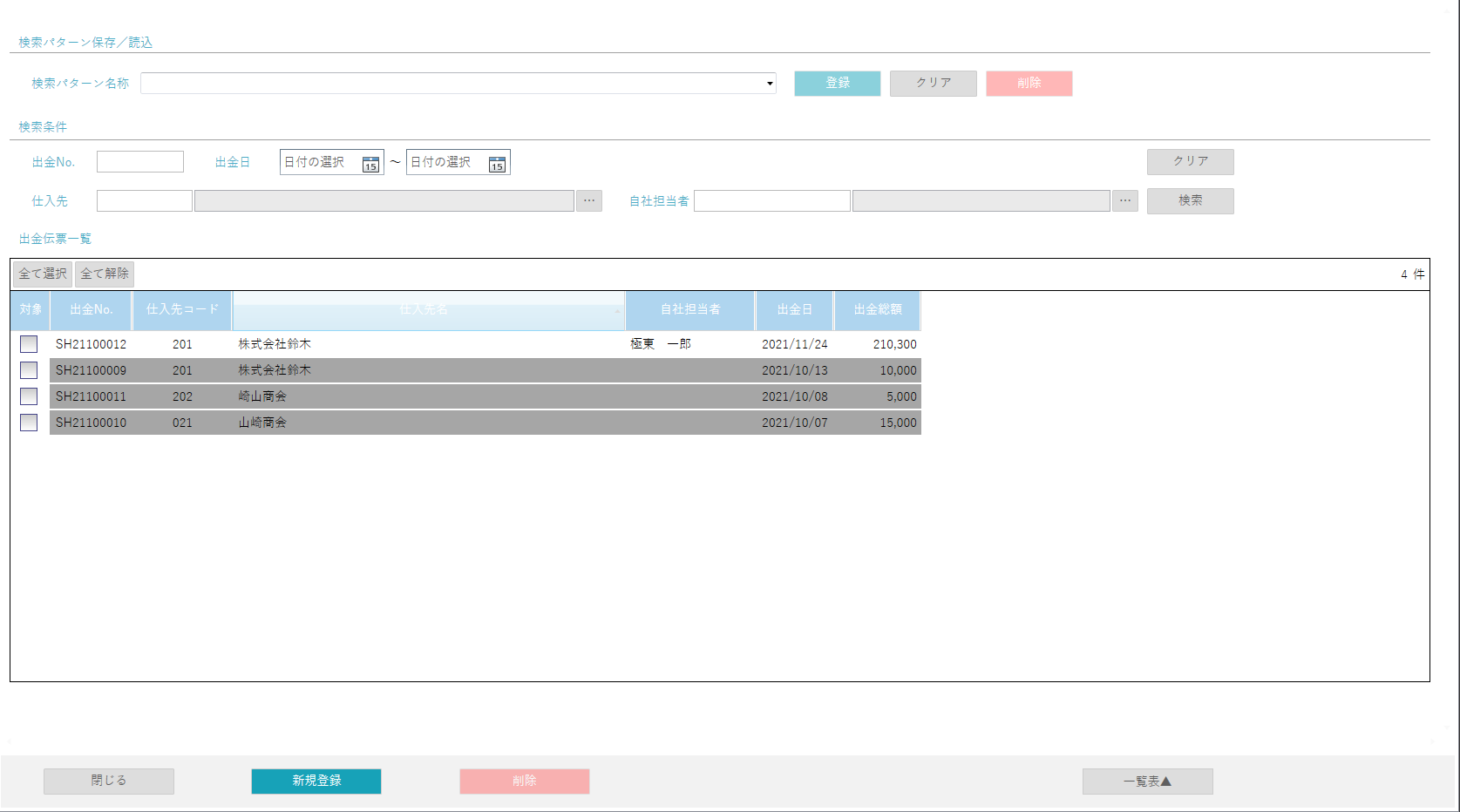Click the 登録 button for search pattern
Viewport: 1460px width, 812px height.
pos(838,84)
